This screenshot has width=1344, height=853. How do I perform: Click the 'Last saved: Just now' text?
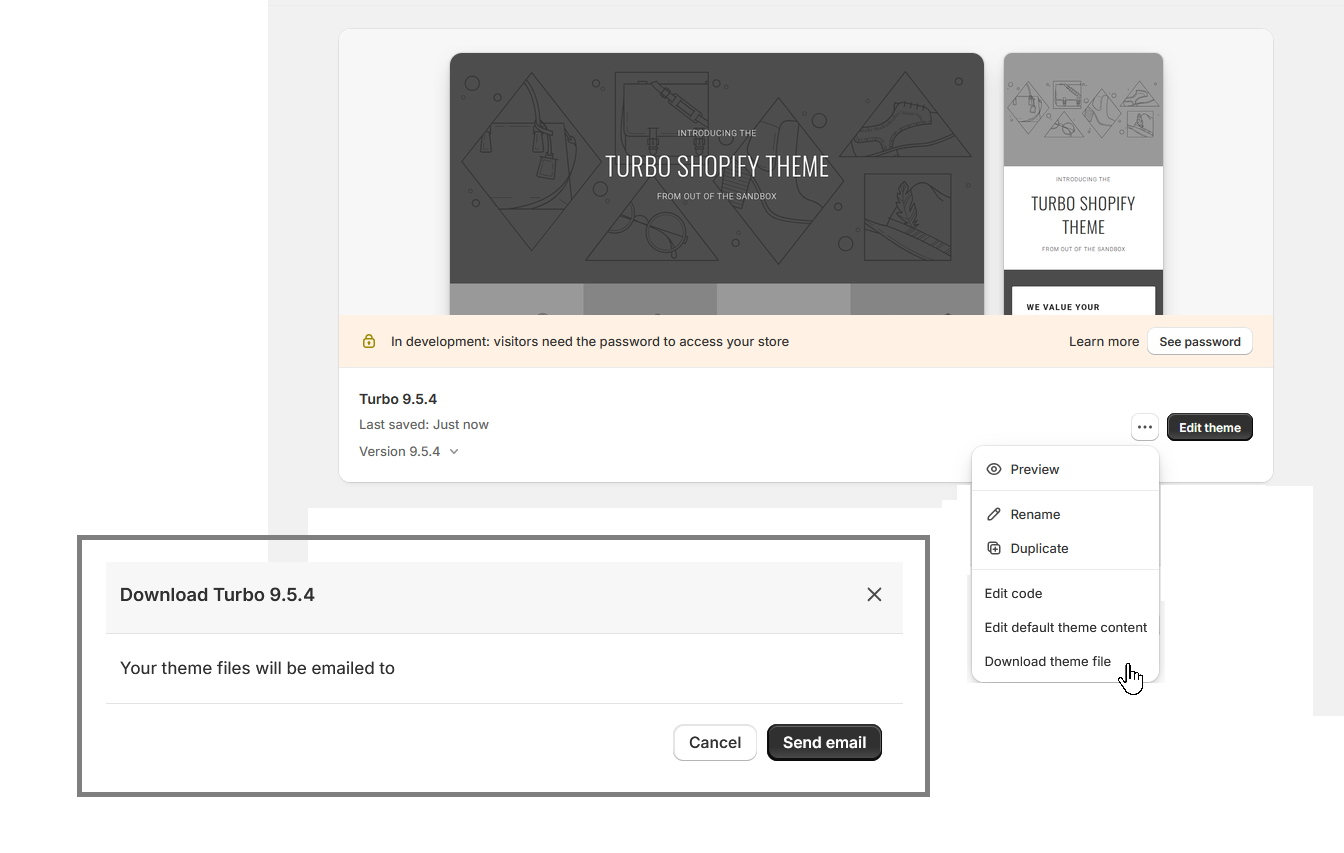point(424,424)
